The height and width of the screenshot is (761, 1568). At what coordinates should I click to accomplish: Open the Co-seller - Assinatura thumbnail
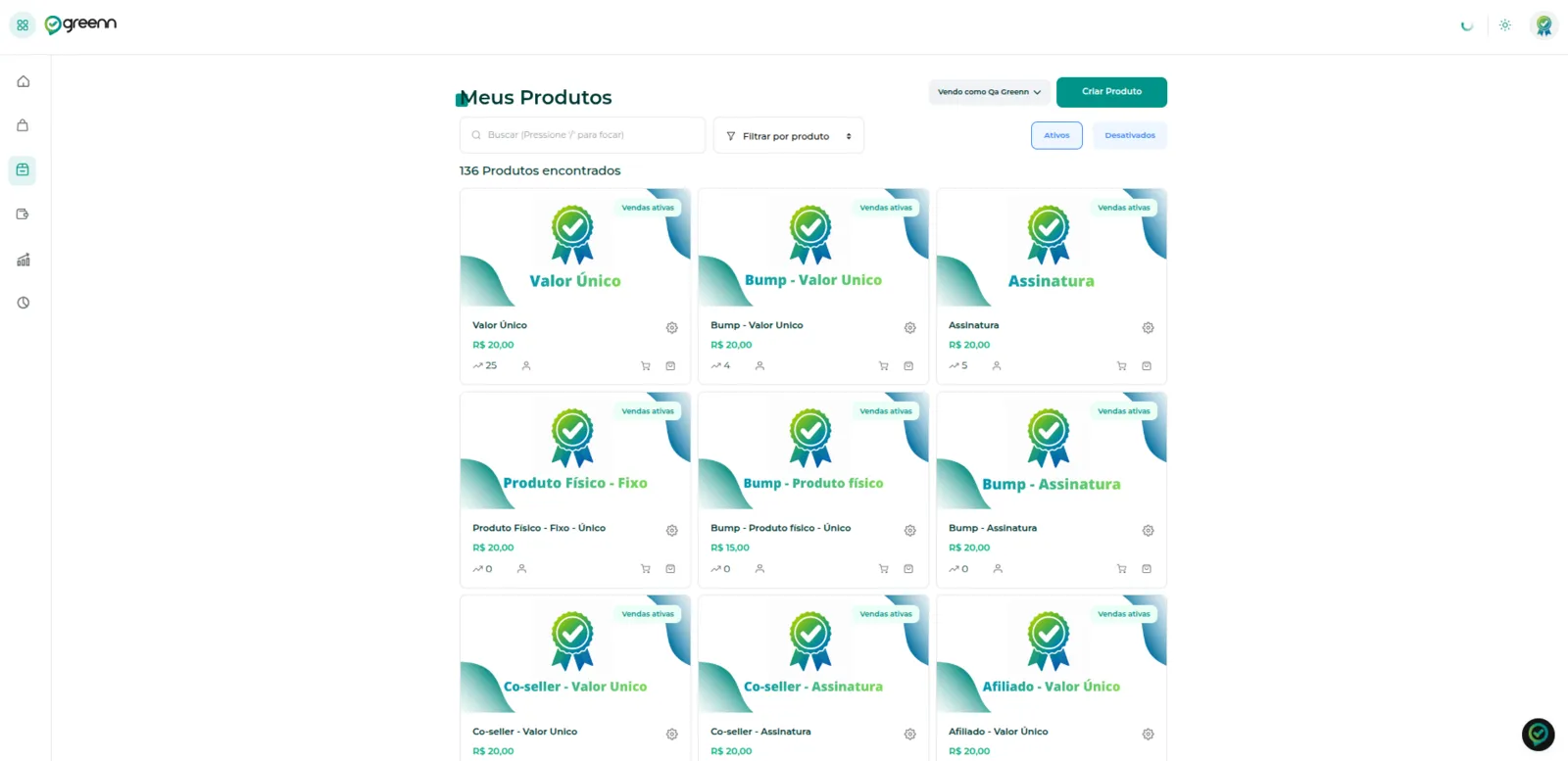click(813, 654)
